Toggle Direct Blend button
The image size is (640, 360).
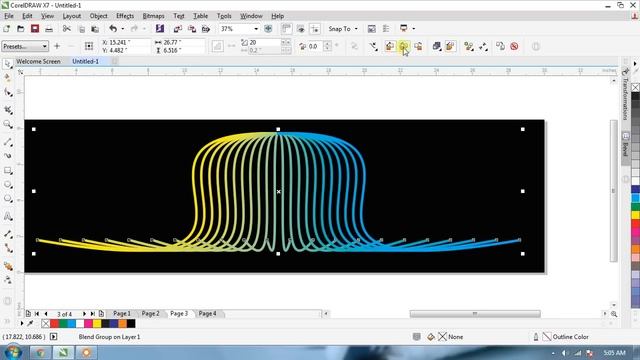[x=390, y=46]
